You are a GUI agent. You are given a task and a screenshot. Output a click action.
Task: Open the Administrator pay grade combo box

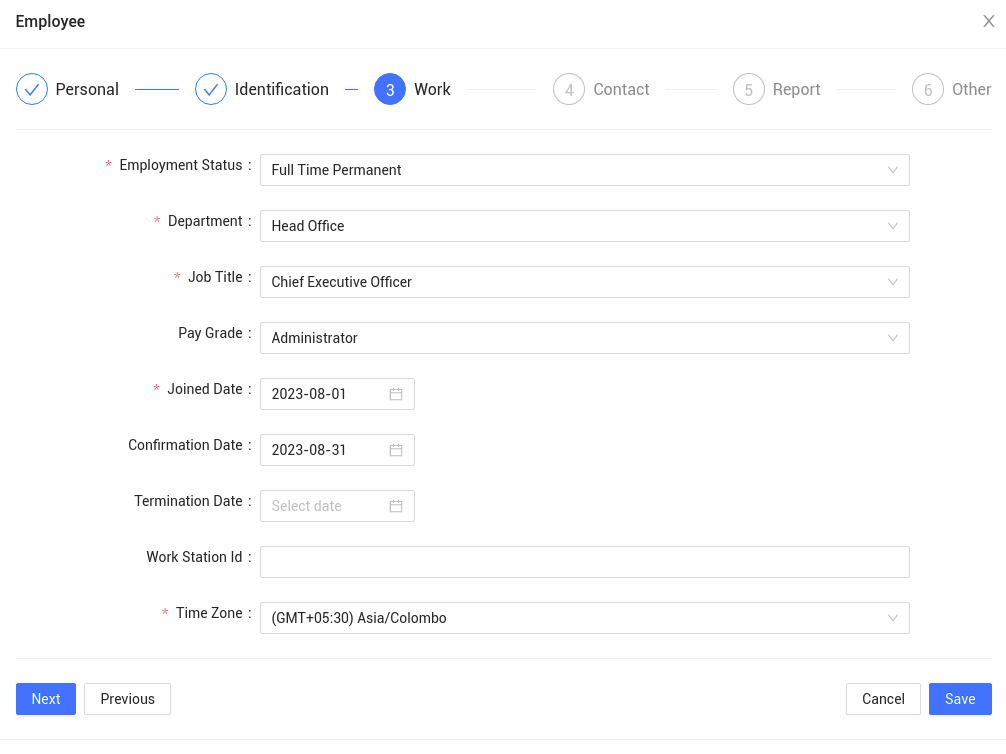(584, 338)
